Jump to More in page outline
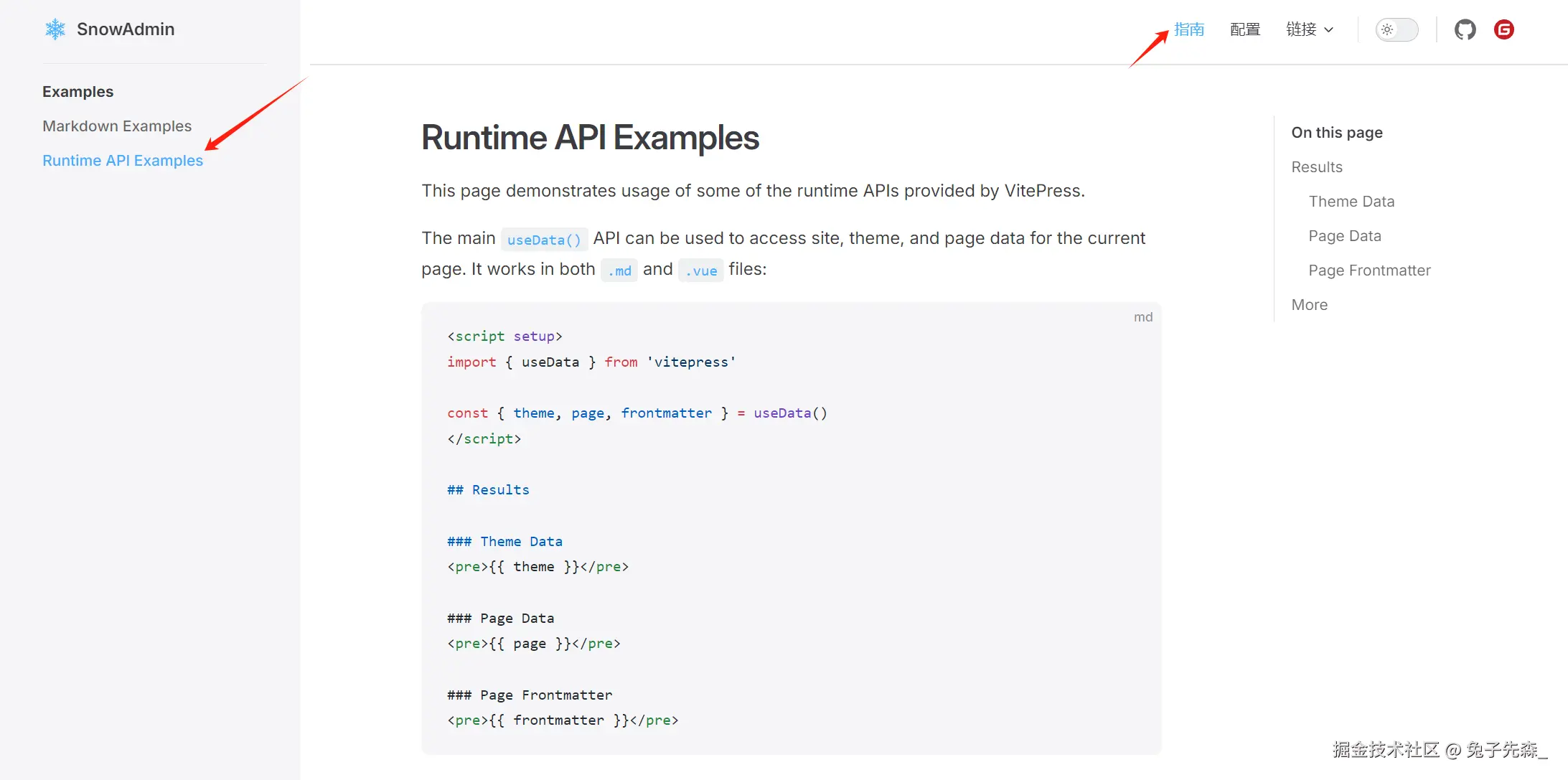1568x780 pixels. [x=1309, y=305]
